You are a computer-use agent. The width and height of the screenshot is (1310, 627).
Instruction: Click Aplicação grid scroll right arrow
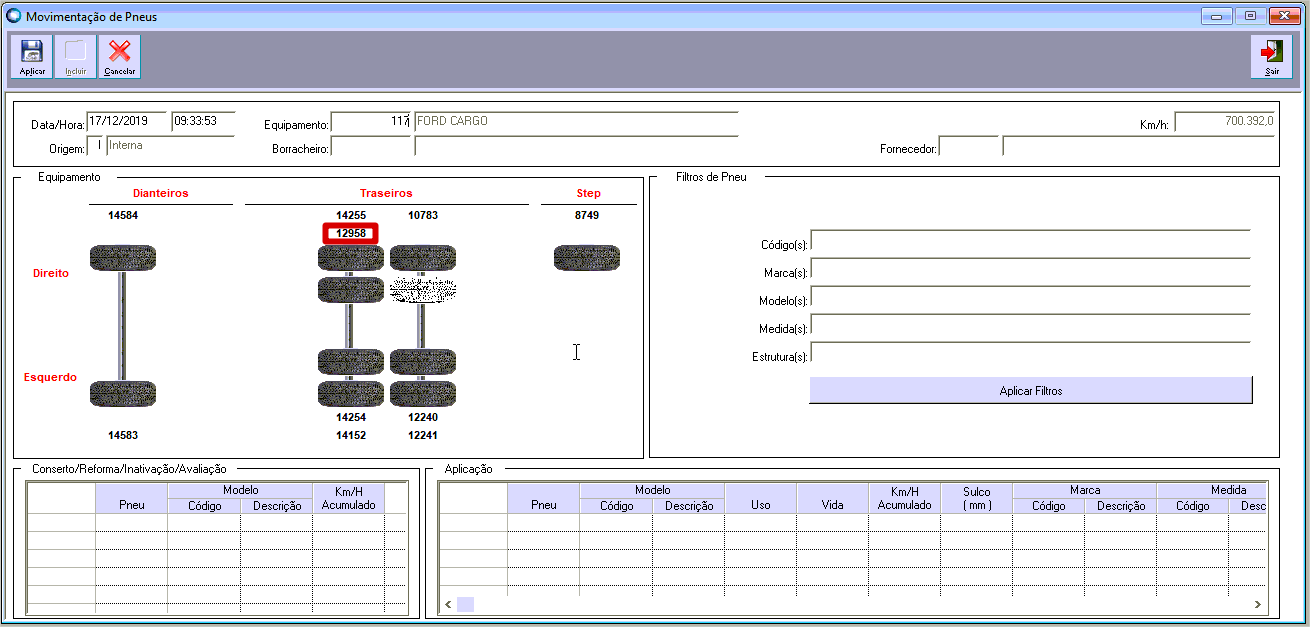tap(1258, 605)
